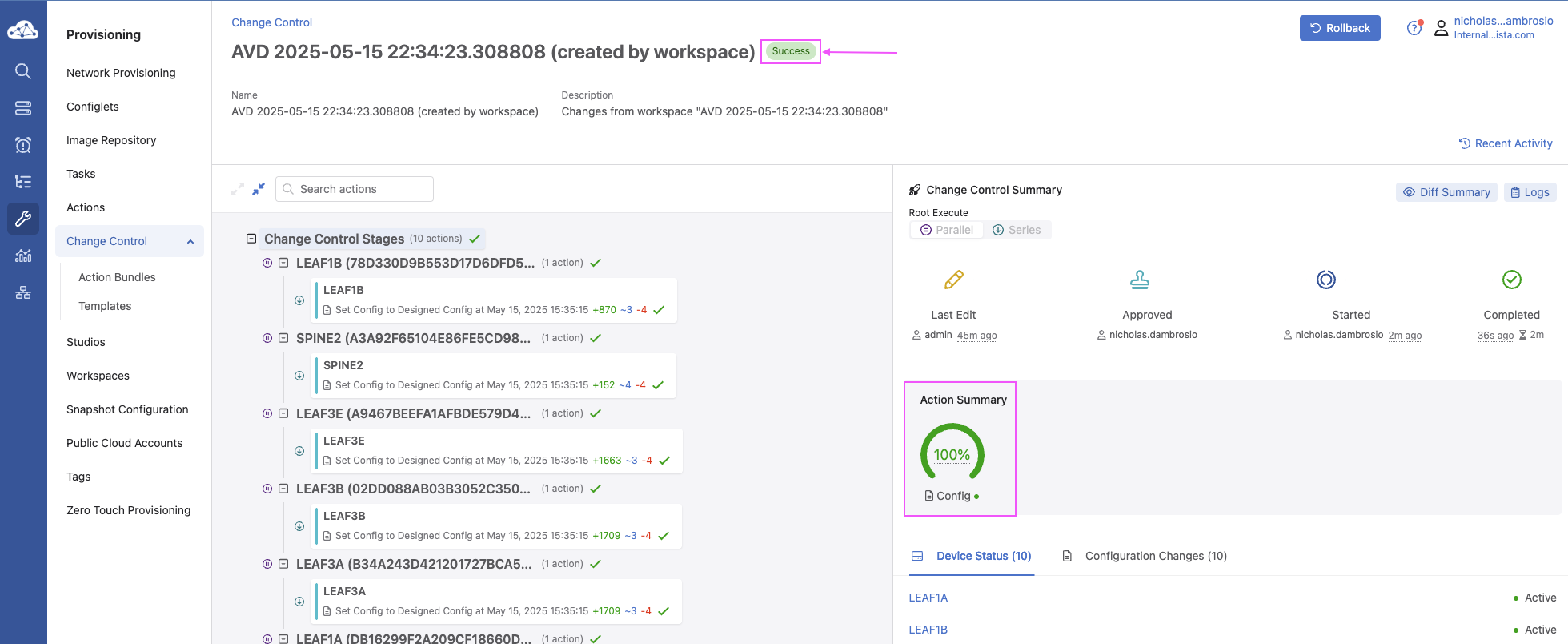Collapse the Change Control sidebar menu
Viewport: 1568px width, 644px height.
pyautogui.click(x=190, y=241)
